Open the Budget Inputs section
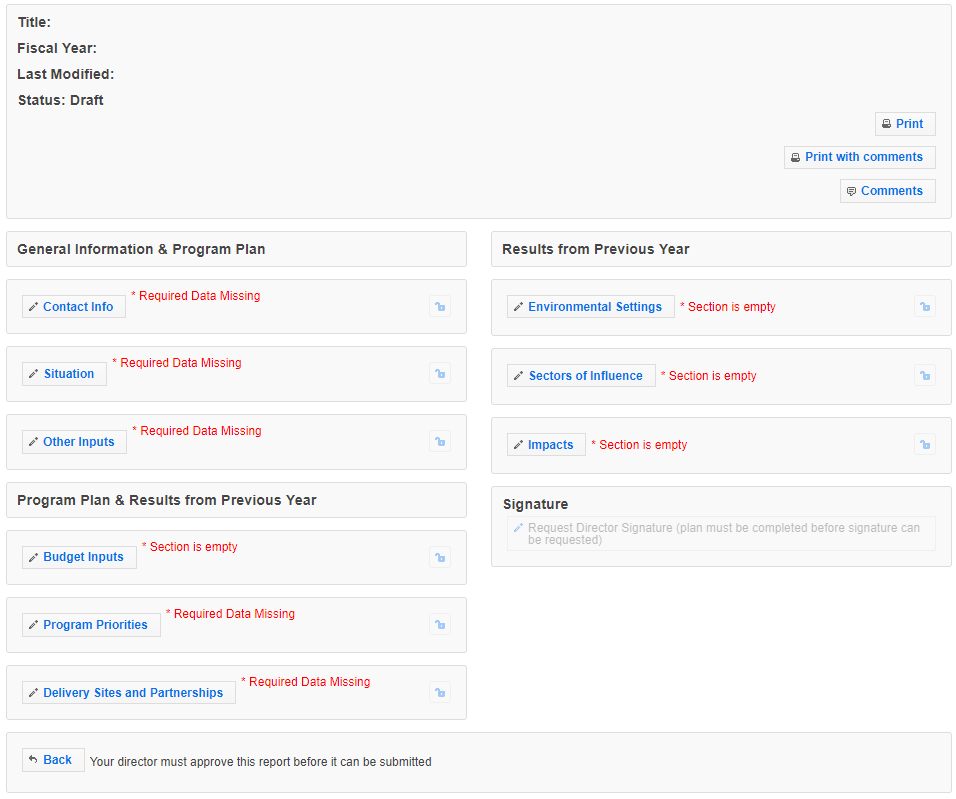The image size is (956, 799). click(79, 557)
